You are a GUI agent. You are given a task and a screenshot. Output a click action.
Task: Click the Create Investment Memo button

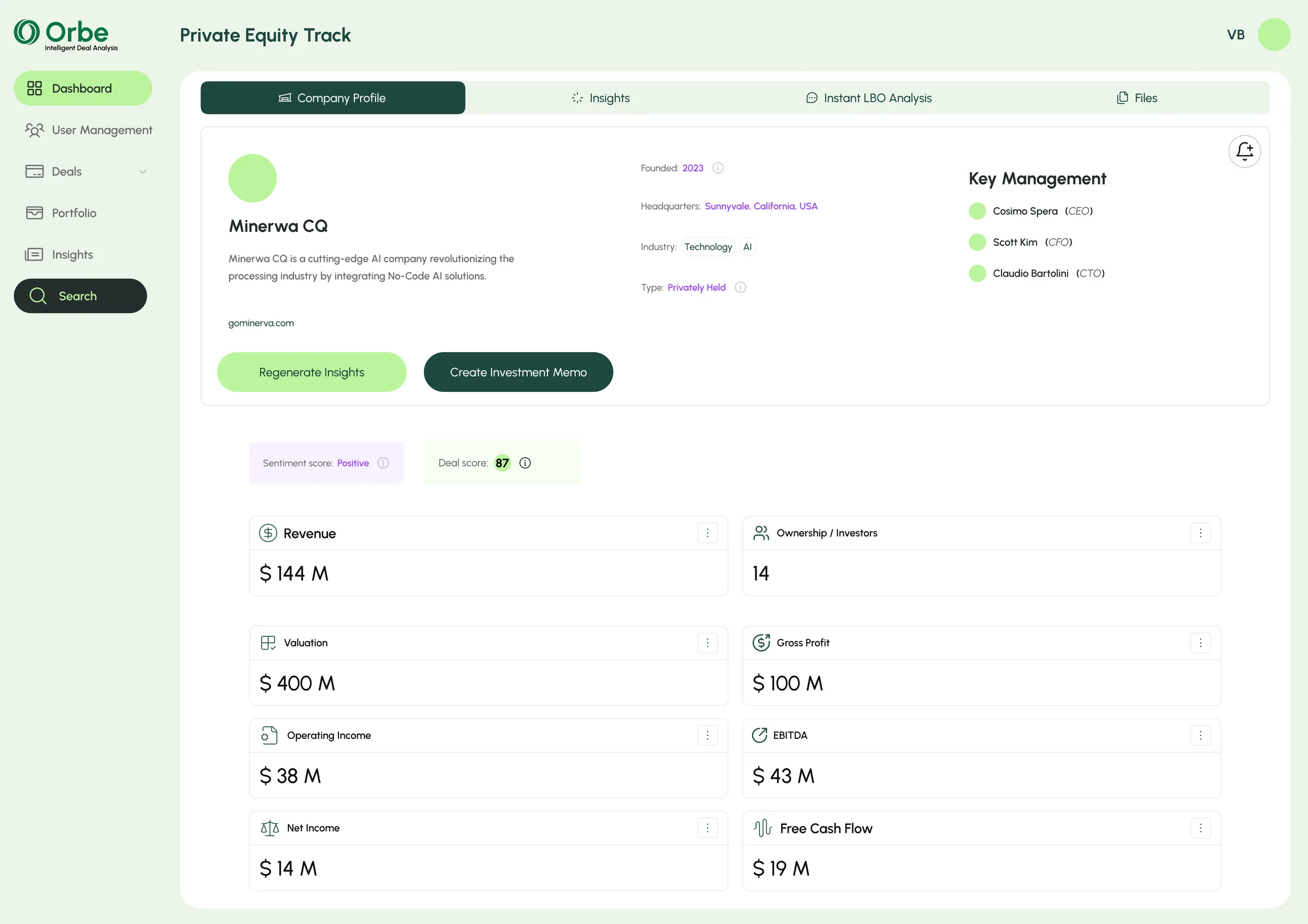coord(518,372)
